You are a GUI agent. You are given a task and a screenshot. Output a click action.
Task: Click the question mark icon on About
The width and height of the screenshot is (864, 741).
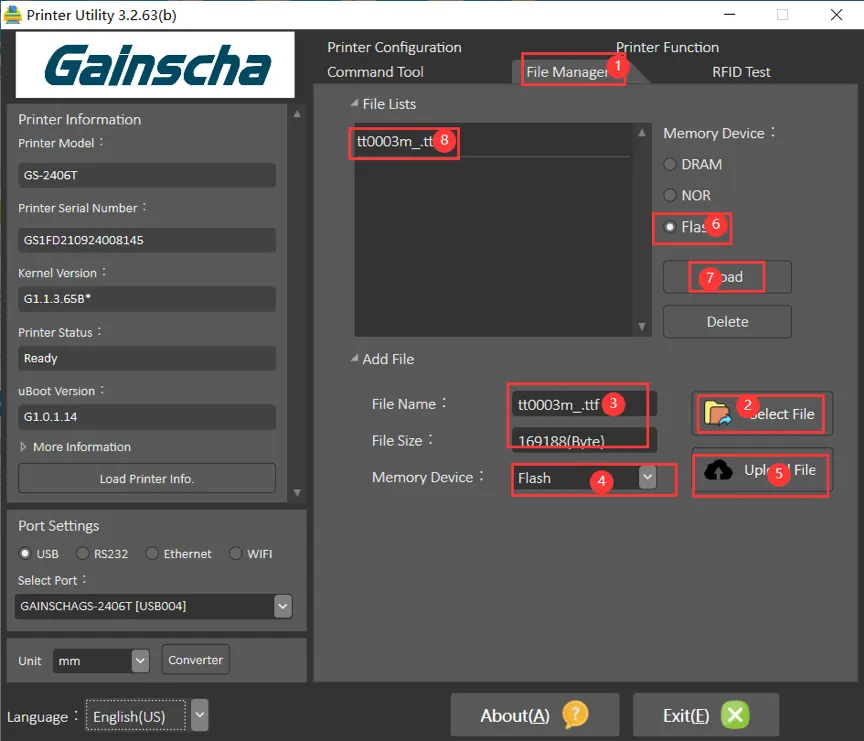575,715
